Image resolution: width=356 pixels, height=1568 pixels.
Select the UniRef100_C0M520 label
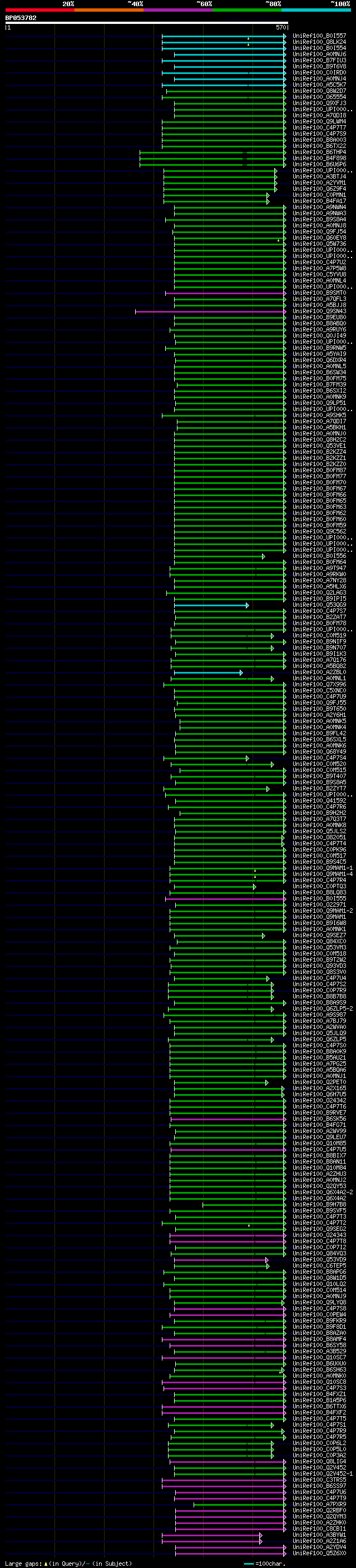pyautogui.click(x=319, y=764)
